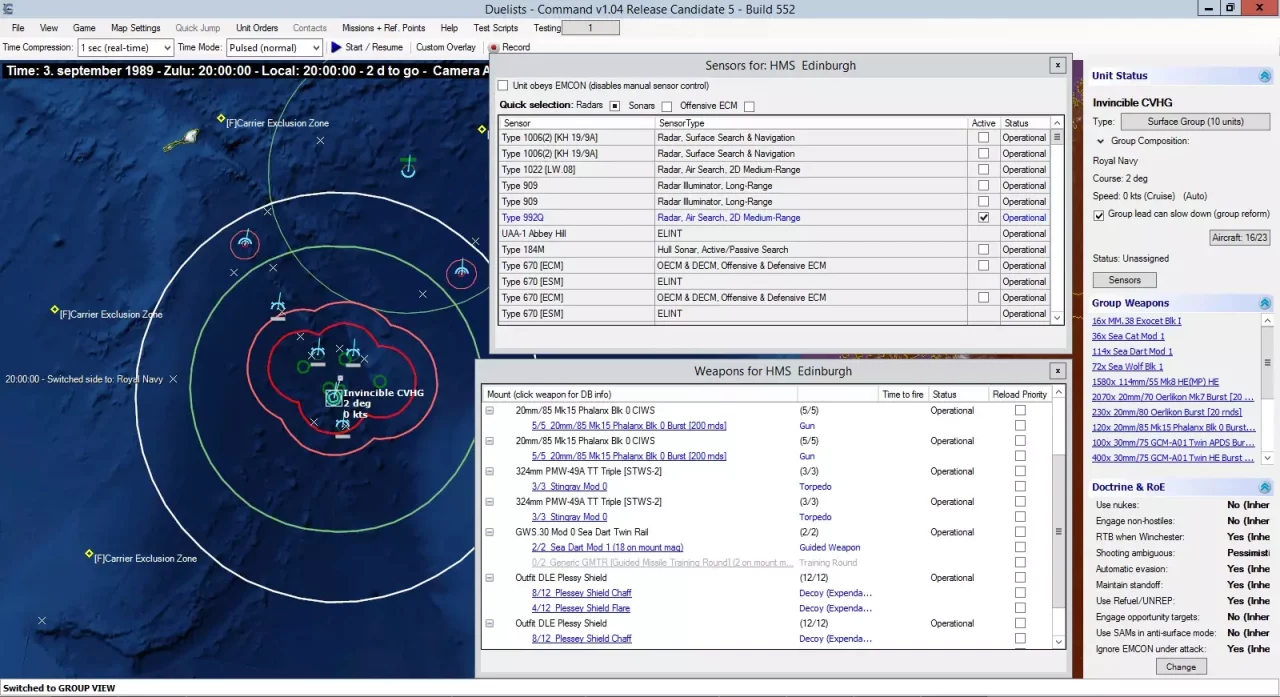Enable the 'Unit obeys EMCON' checkbox
The height and width of the screenshot is (697, 1280).
(x=503, y=85)
